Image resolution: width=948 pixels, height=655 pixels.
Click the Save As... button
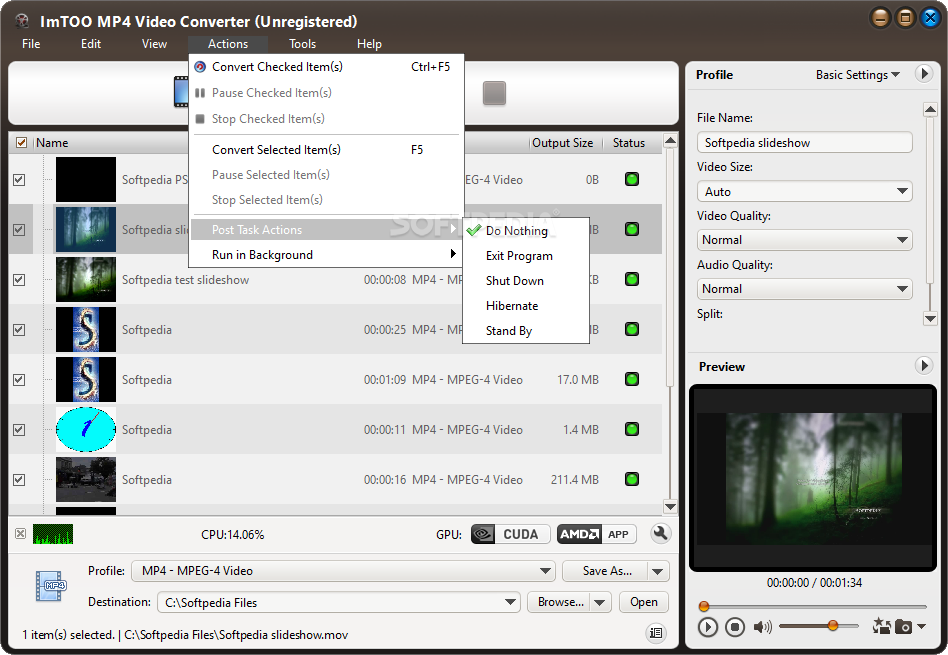[x=605, y=571]
